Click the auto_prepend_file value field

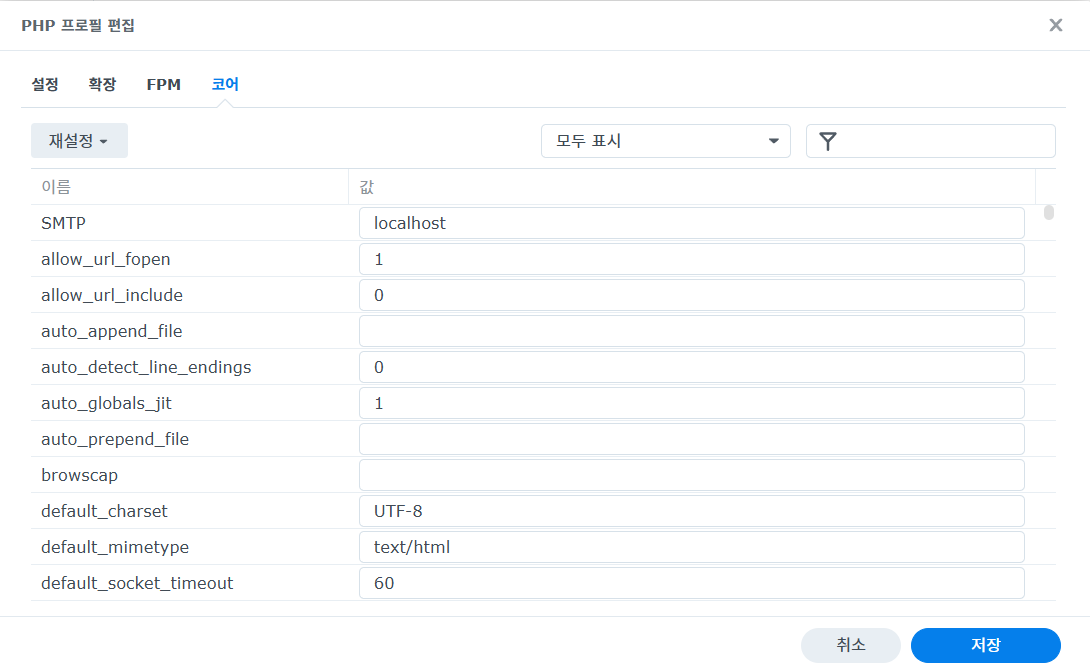click(692, 439)
